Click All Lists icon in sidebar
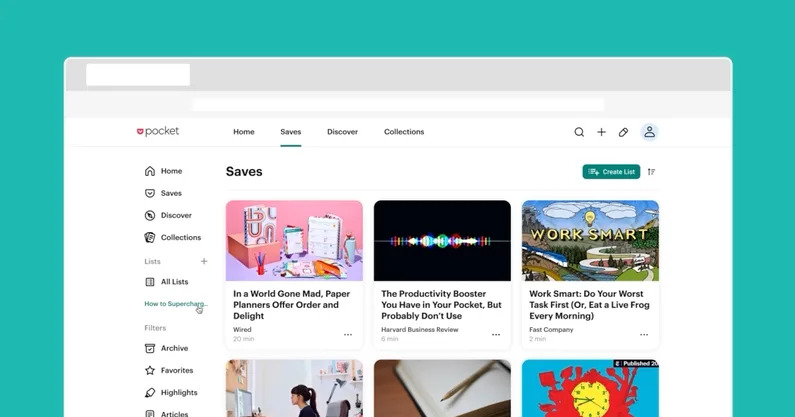Screen dimensions: 795x417 pyautogui.click(x=150, y=282)
